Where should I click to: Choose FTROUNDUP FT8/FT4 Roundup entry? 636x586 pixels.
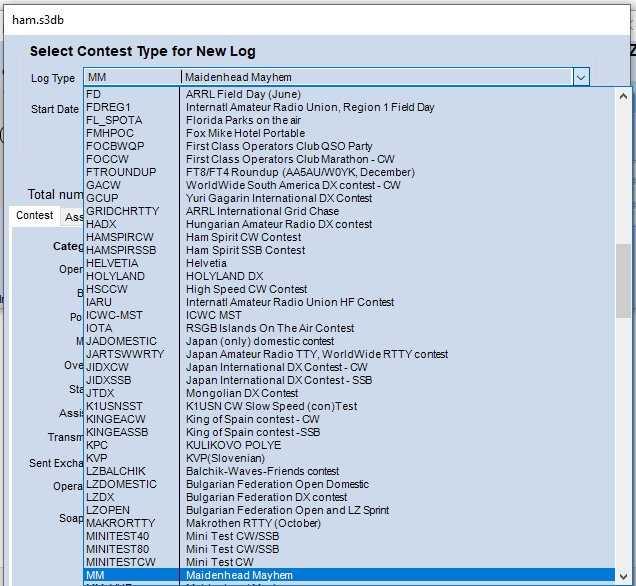(350, 172)
